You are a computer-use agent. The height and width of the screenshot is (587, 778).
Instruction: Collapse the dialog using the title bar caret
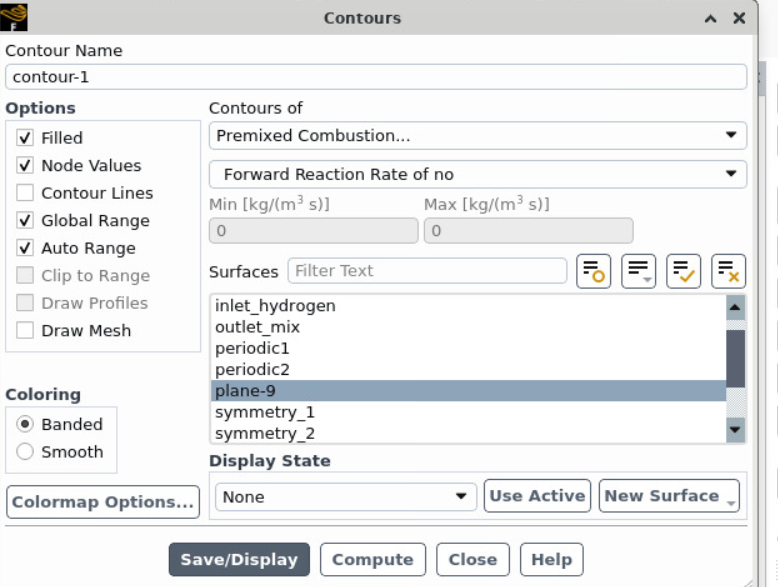(710, 18)
